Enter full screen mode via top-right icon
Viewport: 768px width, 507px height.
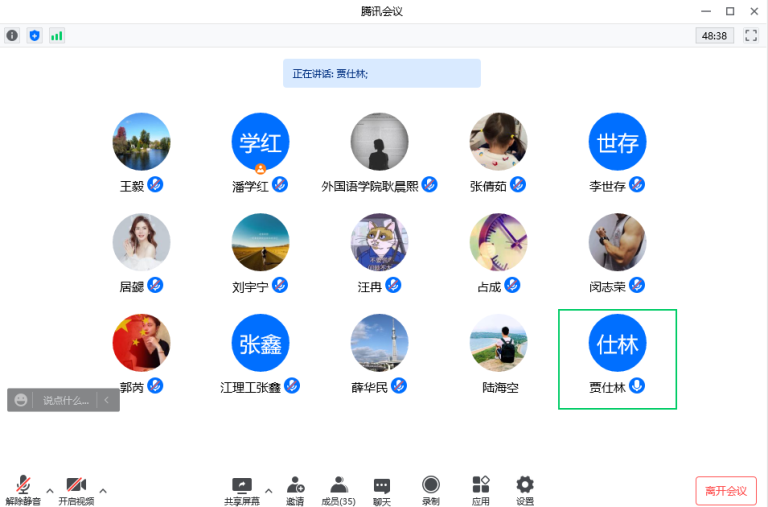[751, 35]
